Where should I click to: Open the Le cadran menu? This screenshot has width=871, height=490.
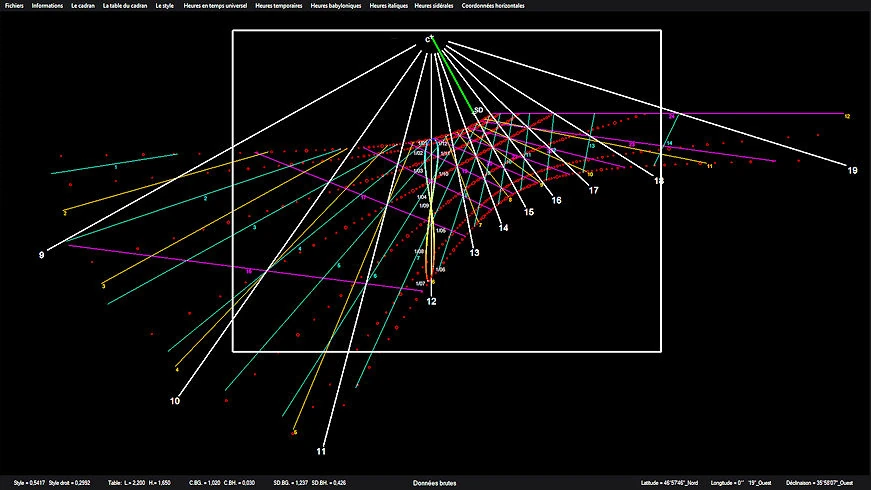point(83,6)
